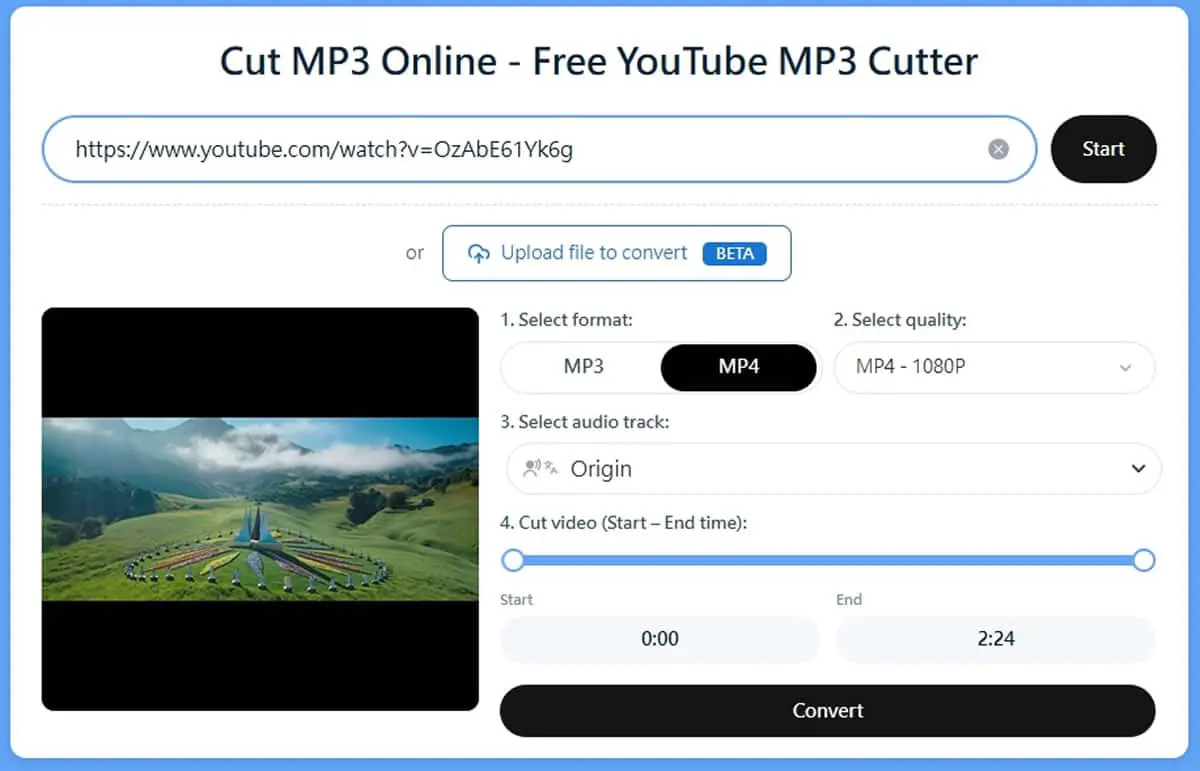Click the Convert button
Screen dimensions: 1200x771
coord(827,710)
